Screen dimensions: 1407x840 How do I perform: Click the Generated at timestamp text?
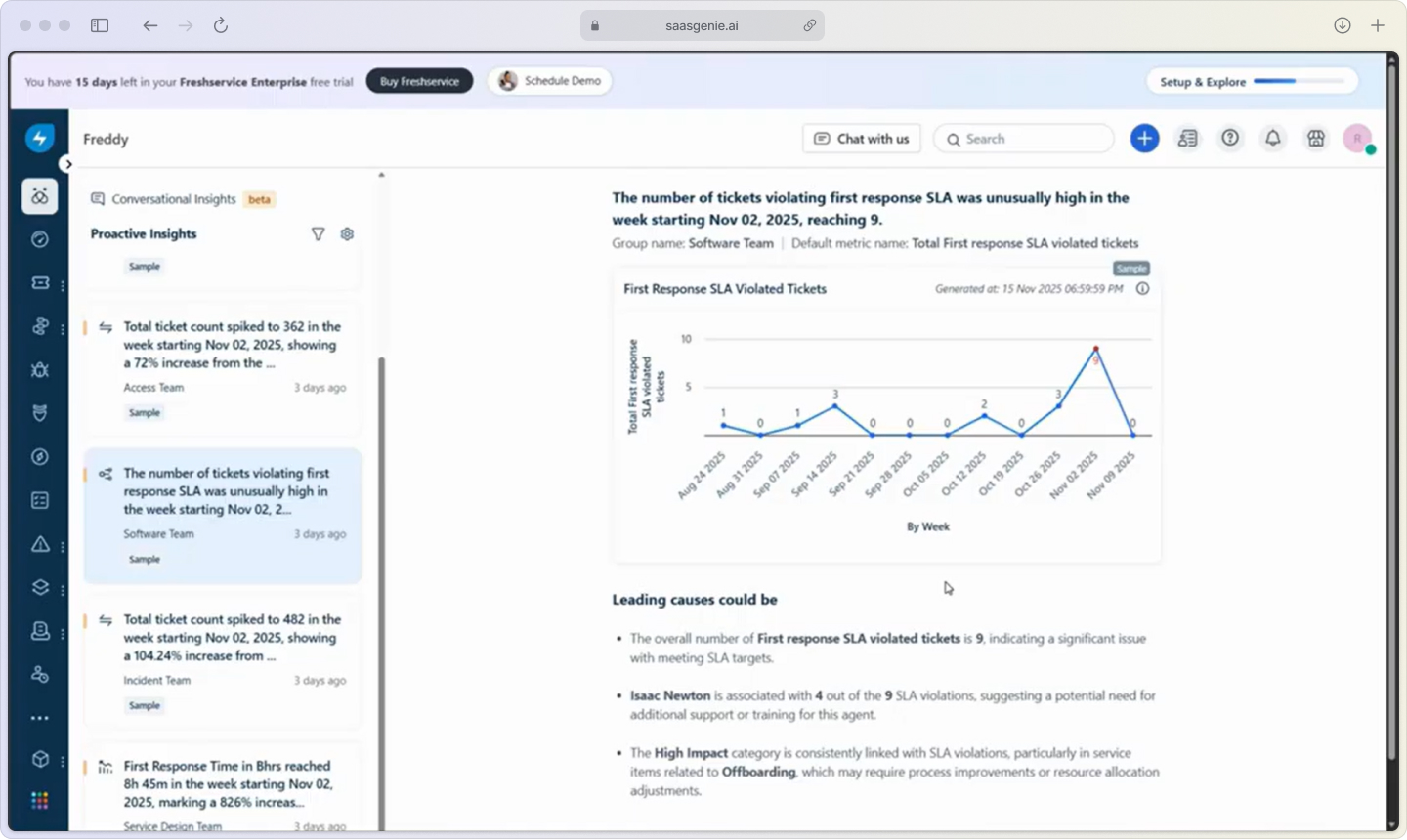pyautogui.click(x=1029, y=289)
